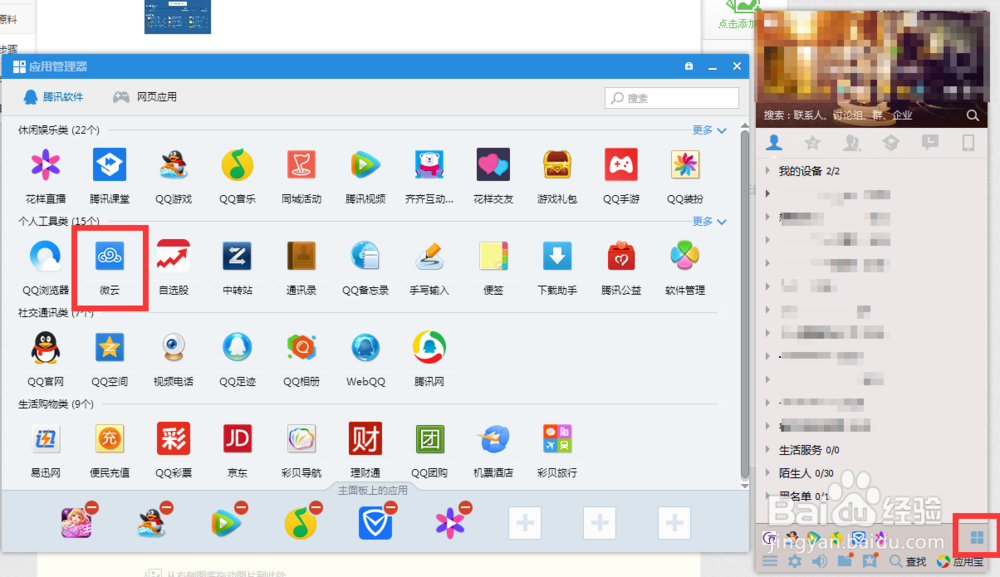Open 便民充值 recharge app
The width and height of the screenshot is (1000, 577).
pyautogui.click(x=110, y=439)
